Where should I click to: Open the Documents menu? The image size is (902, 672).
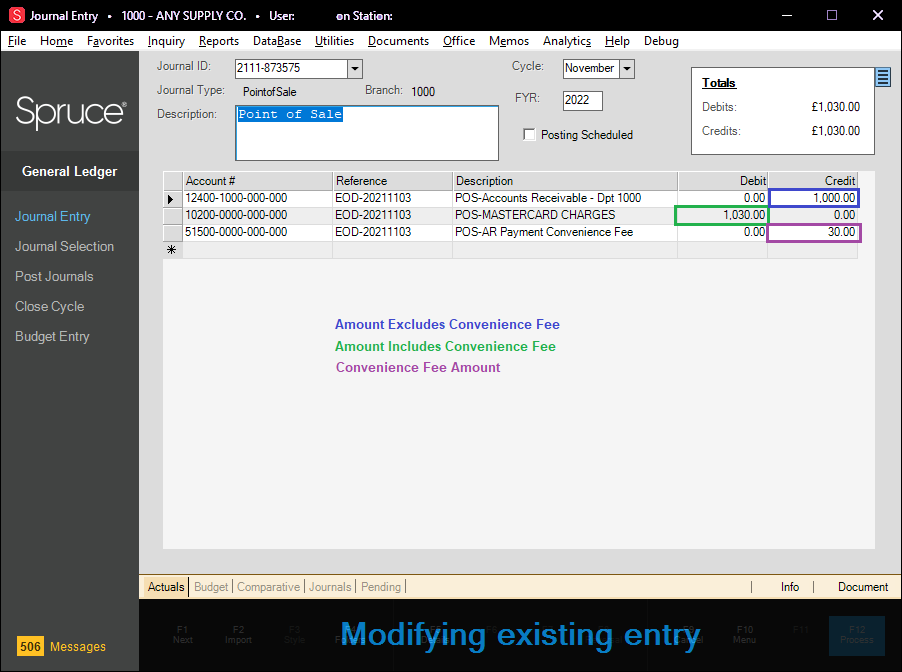coord(398,41)
